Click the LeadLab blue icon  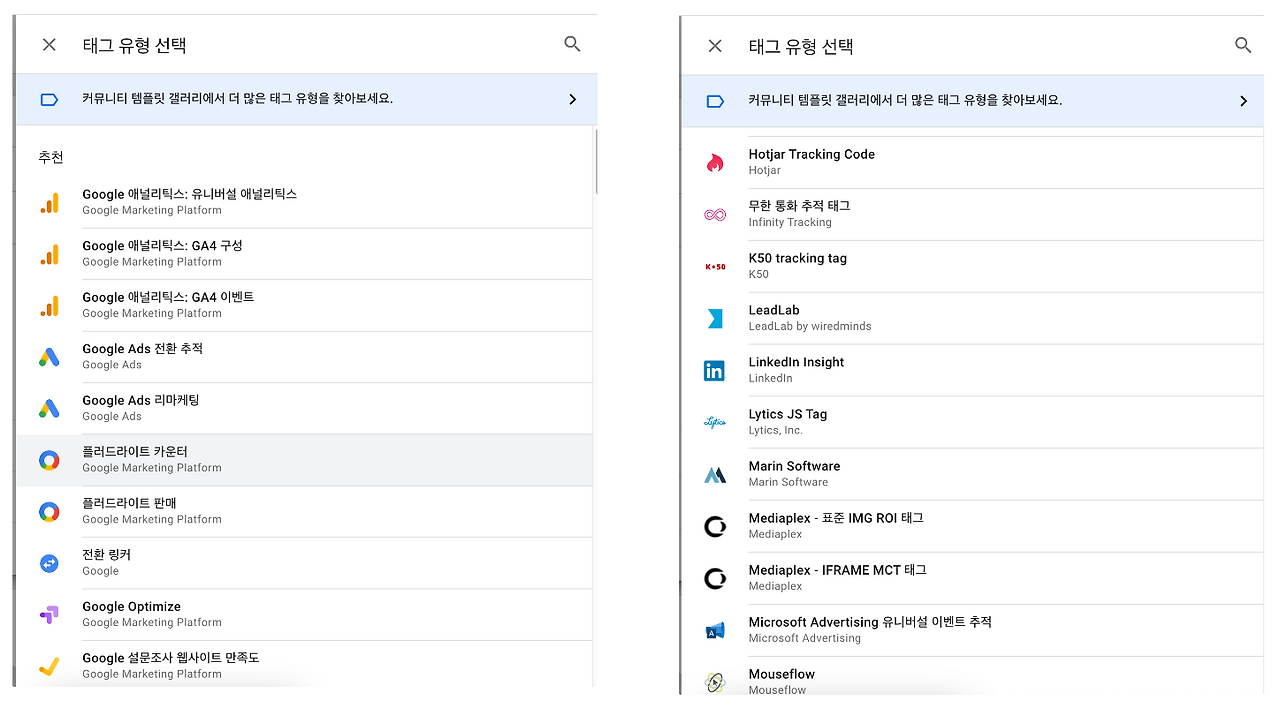pos(715,318)
